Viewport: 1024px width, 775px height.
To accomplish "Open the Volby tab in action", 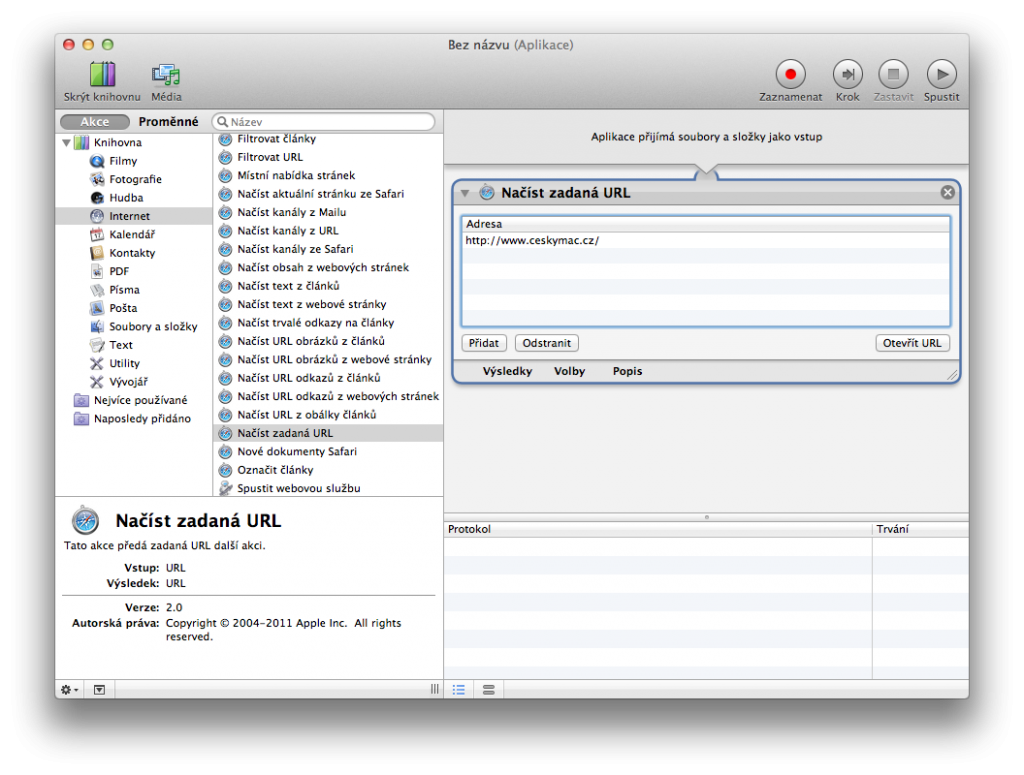I will coord(570,371).
